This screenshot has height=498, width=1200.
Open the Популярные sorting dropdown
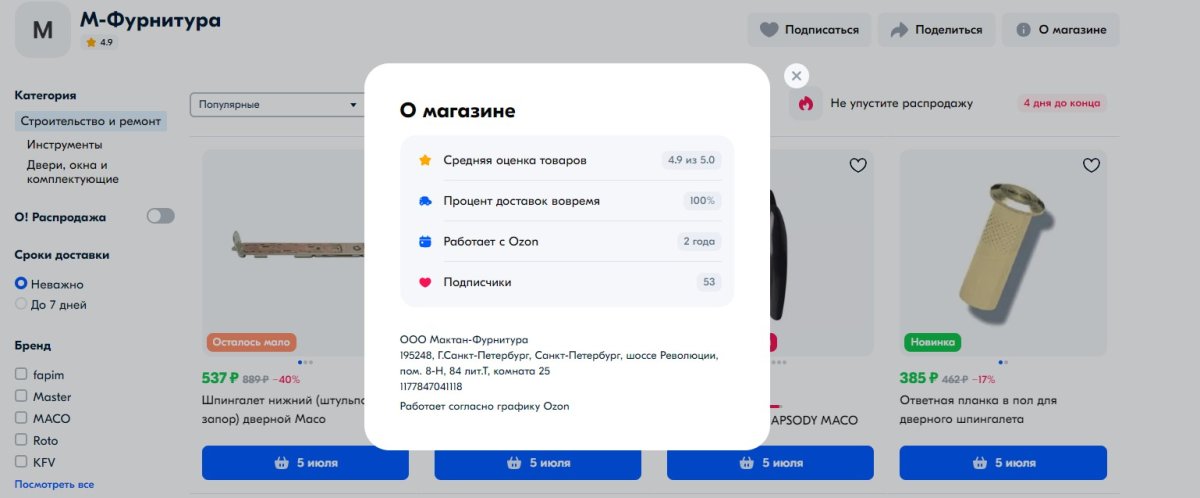coord(278,104)
